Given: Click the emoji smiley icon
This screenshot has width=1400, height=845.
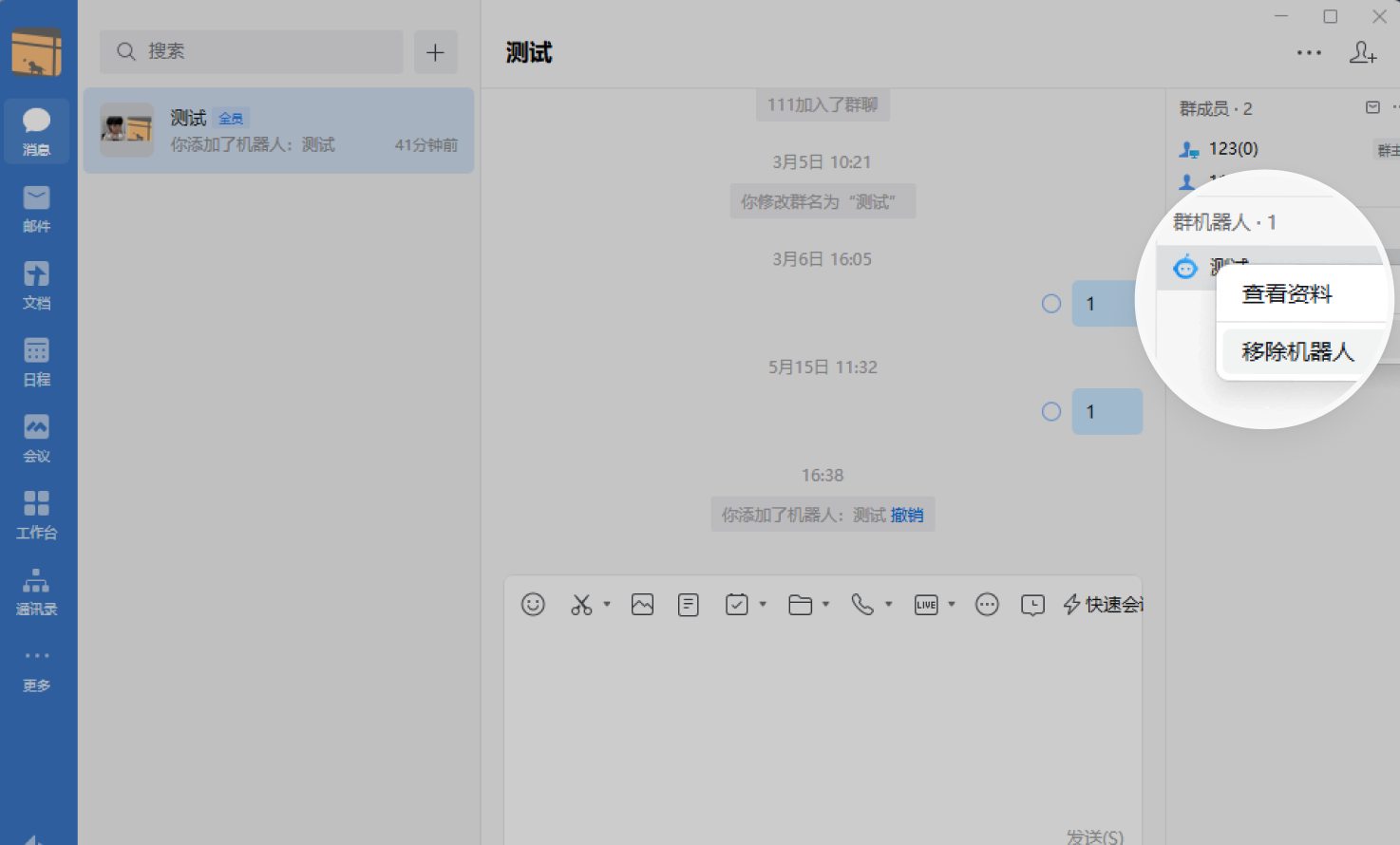Looking at the screenshot, I should [533, 605].
